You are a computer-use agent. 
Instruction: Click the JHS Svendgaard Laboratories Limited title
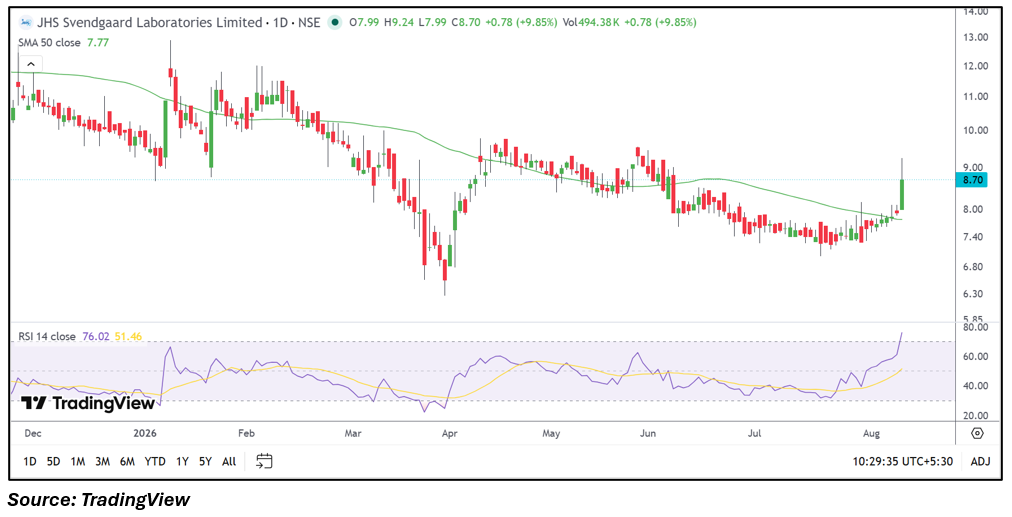[x=149, y=23]
